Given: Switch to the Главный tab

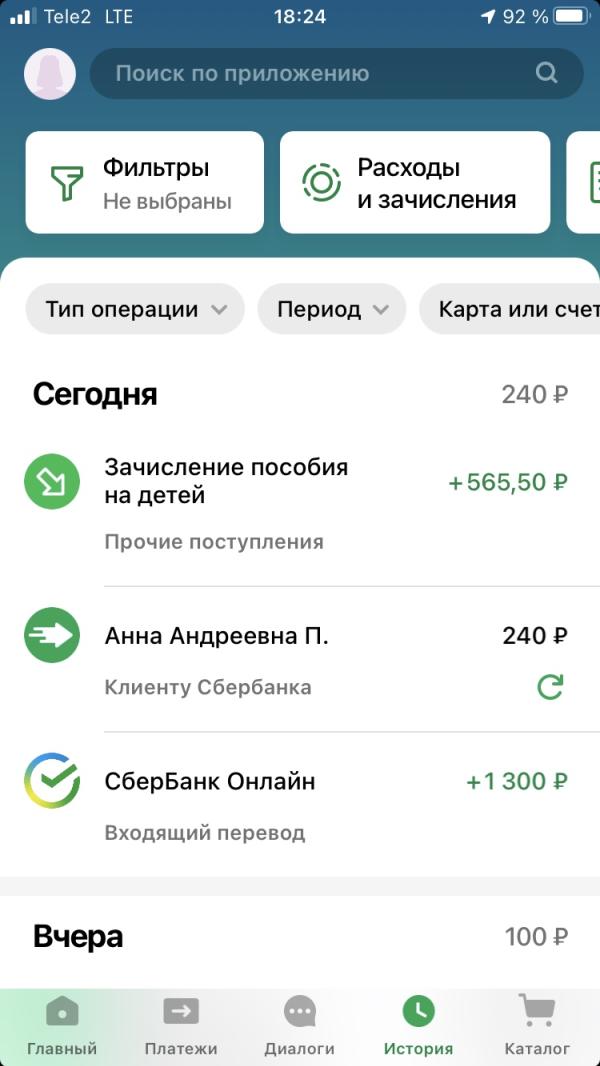Looking at the screenshot, I should pos(62,1026).
